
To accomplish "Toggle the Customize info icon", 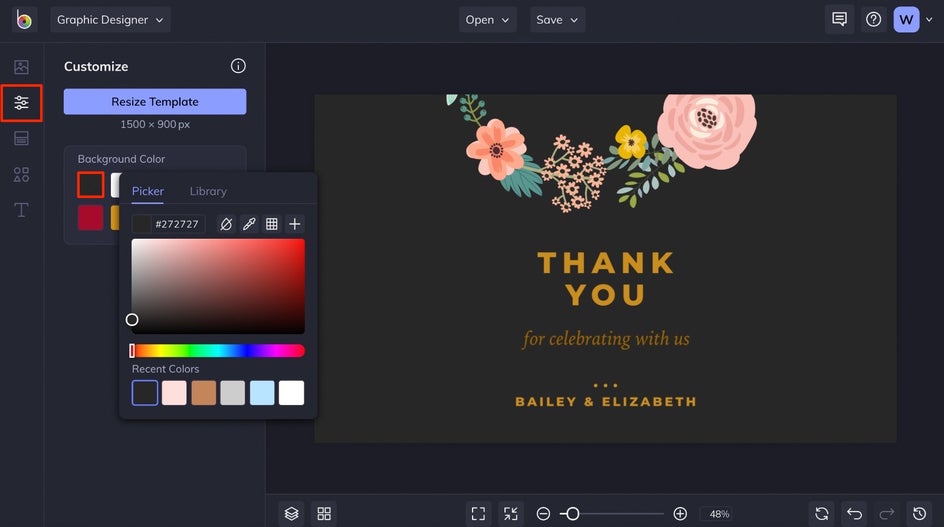I will point(238,66).
